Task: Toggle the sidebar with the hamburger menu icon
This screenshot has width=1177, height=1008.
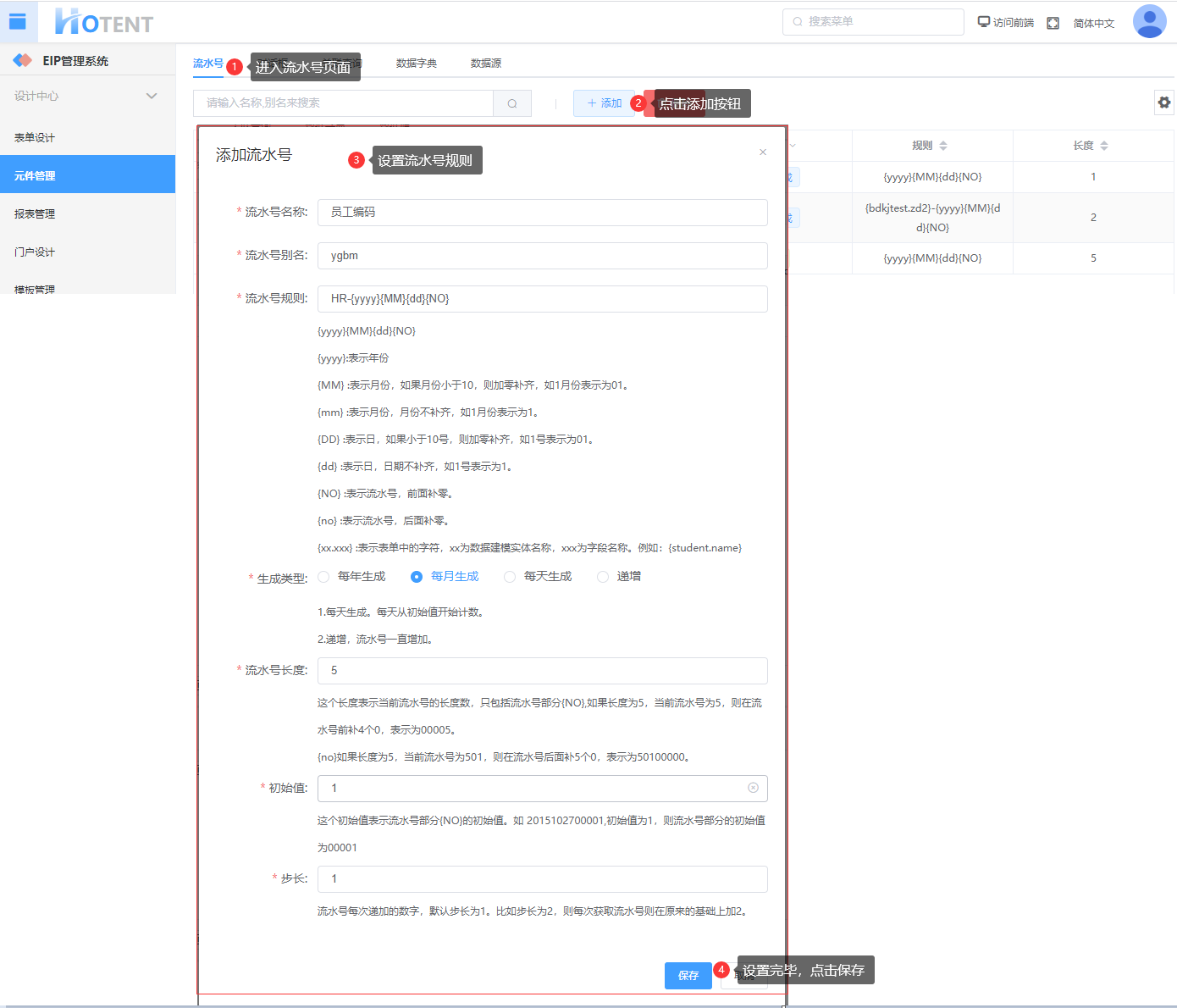Action: coord(18,22)
